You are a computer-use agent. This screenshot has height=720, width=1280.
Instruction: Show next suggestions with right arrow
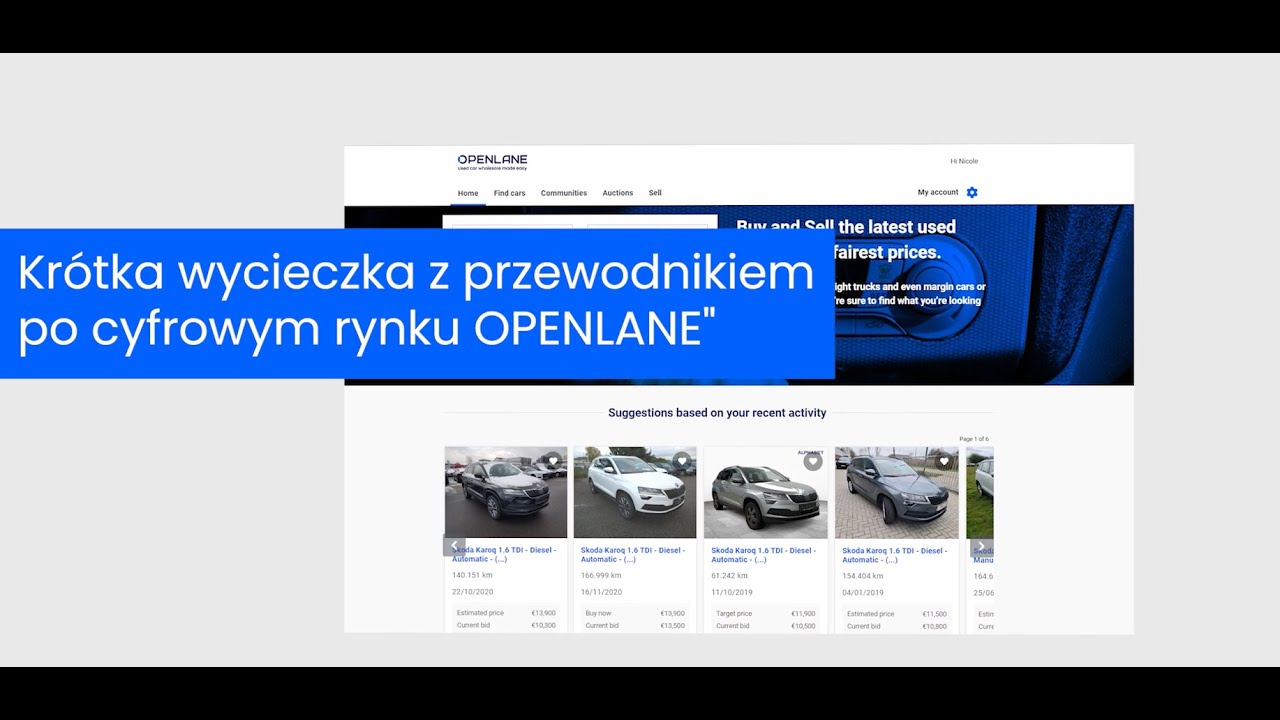coord(981,546)
